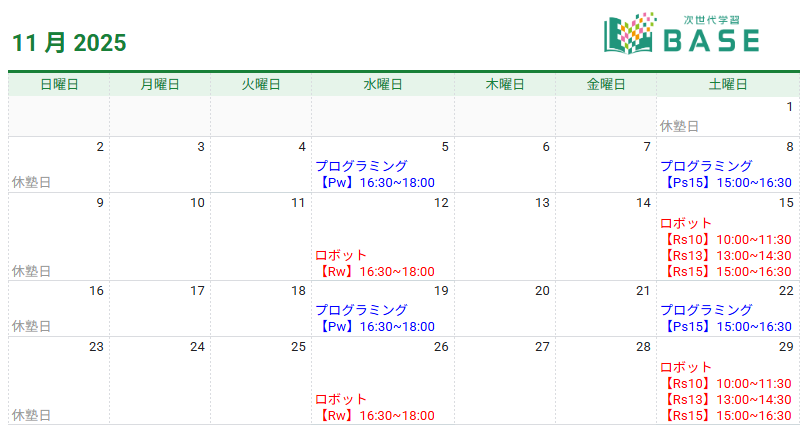This screenshot has height=429, width=806.
Task: Select the 11月 2025 month title
Action: [69, 43]
